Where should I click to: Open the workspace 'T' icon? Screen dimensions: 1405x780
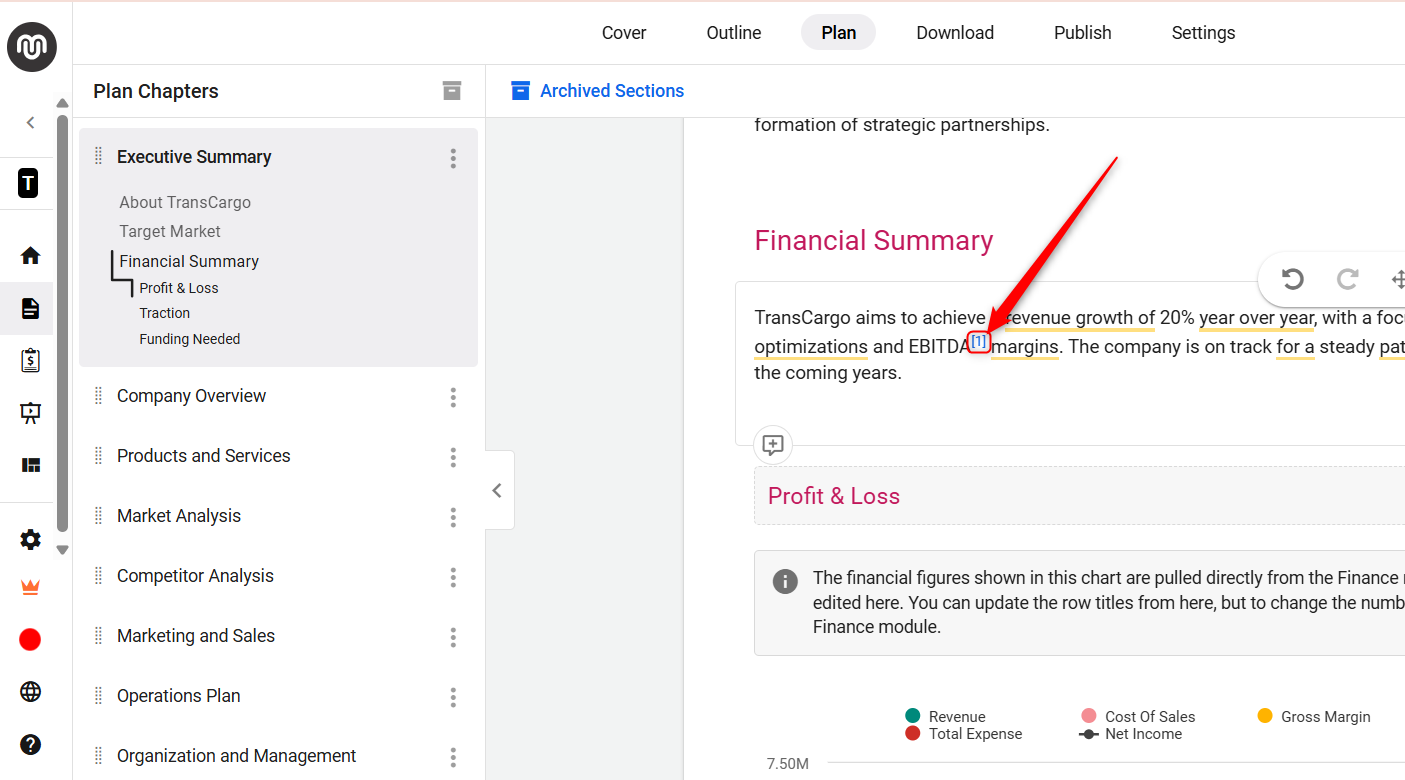28,183
